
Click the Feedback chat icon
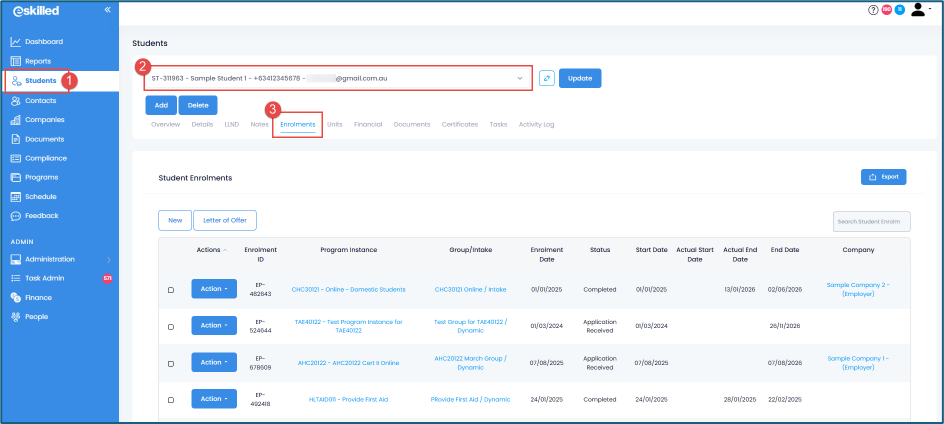(16, 216)
